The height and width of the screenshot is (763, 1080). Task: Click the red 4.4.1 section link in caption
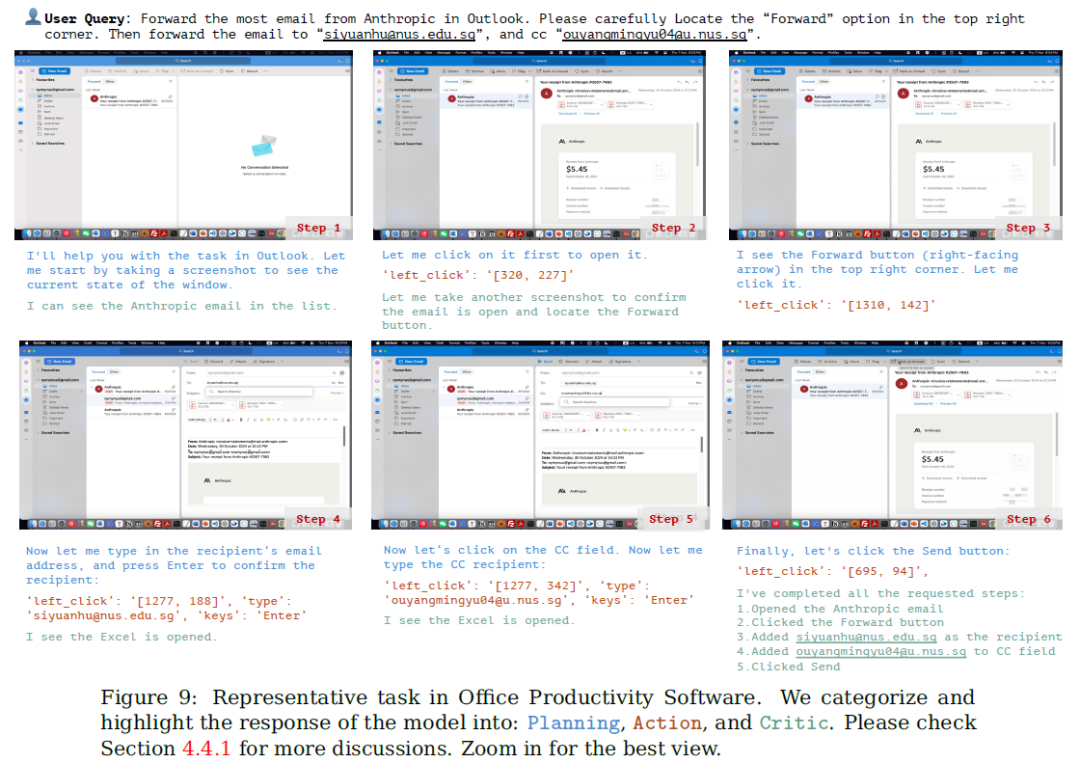(207, 748)
